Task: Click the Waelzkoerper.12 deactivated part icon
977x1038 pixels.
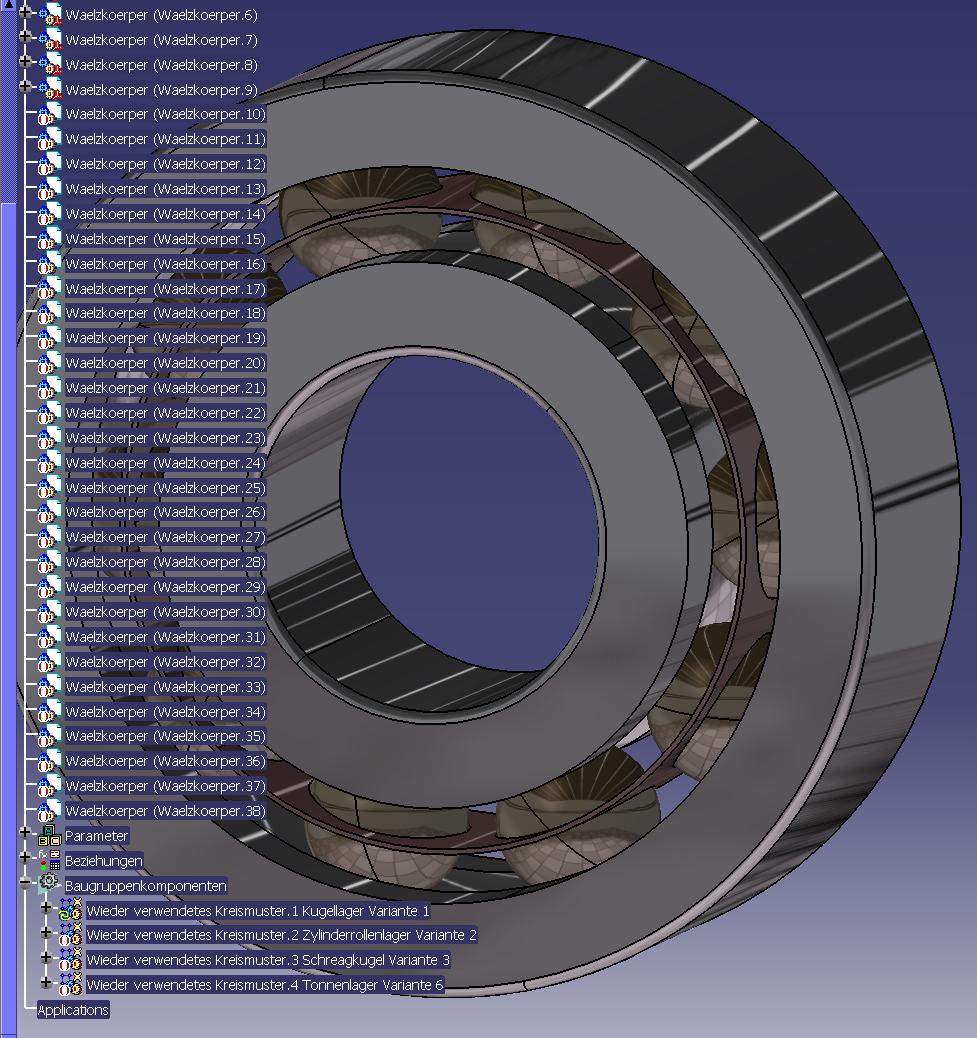Action: [x=50, y=164]
